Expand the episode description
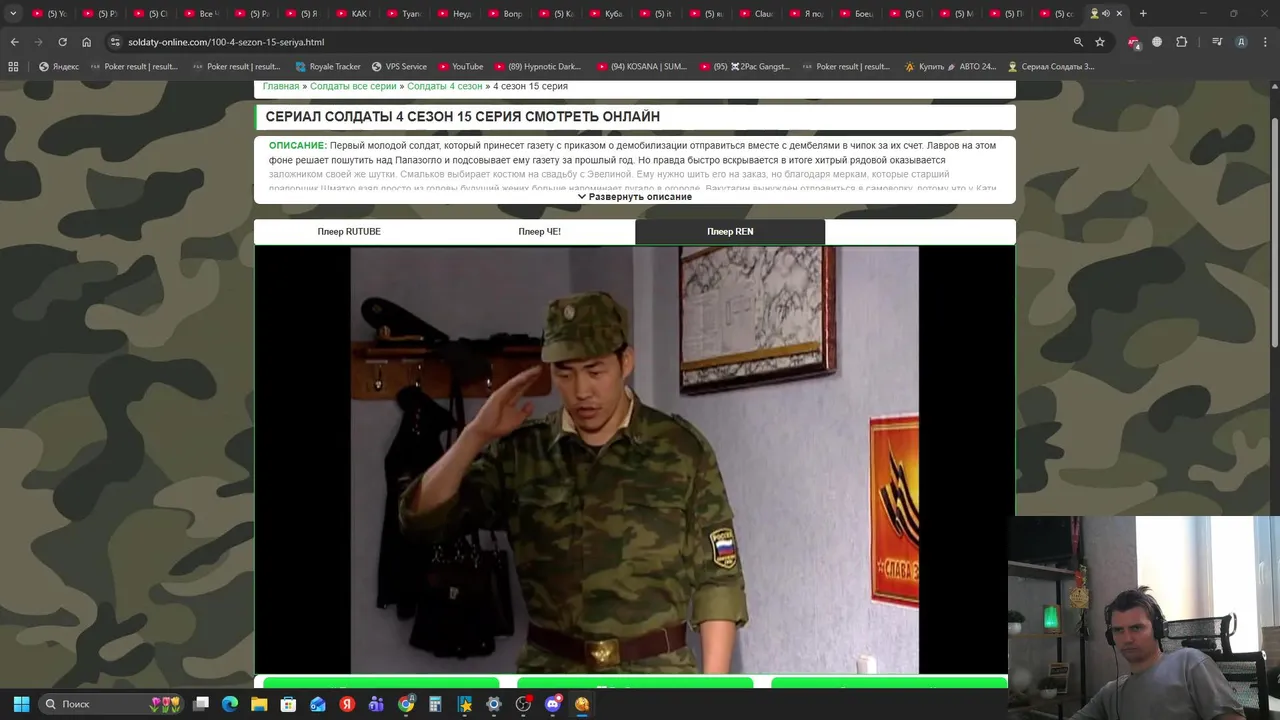Image resolution: width=1280 pixels, height=720 pixels. pos(635,197)
